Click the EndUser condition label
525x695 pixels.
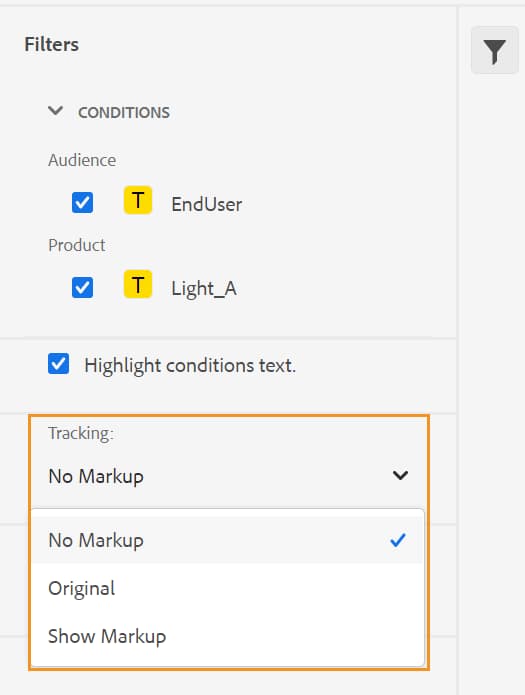tap(207, 204)
